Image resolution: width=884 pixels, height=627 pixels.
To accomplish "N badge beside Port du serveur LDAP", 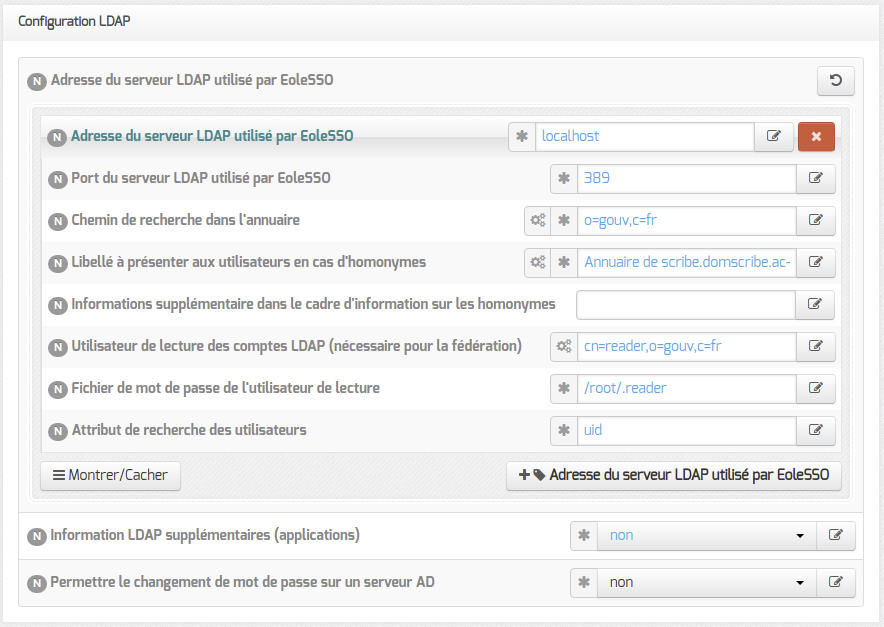I will [58, 180].
